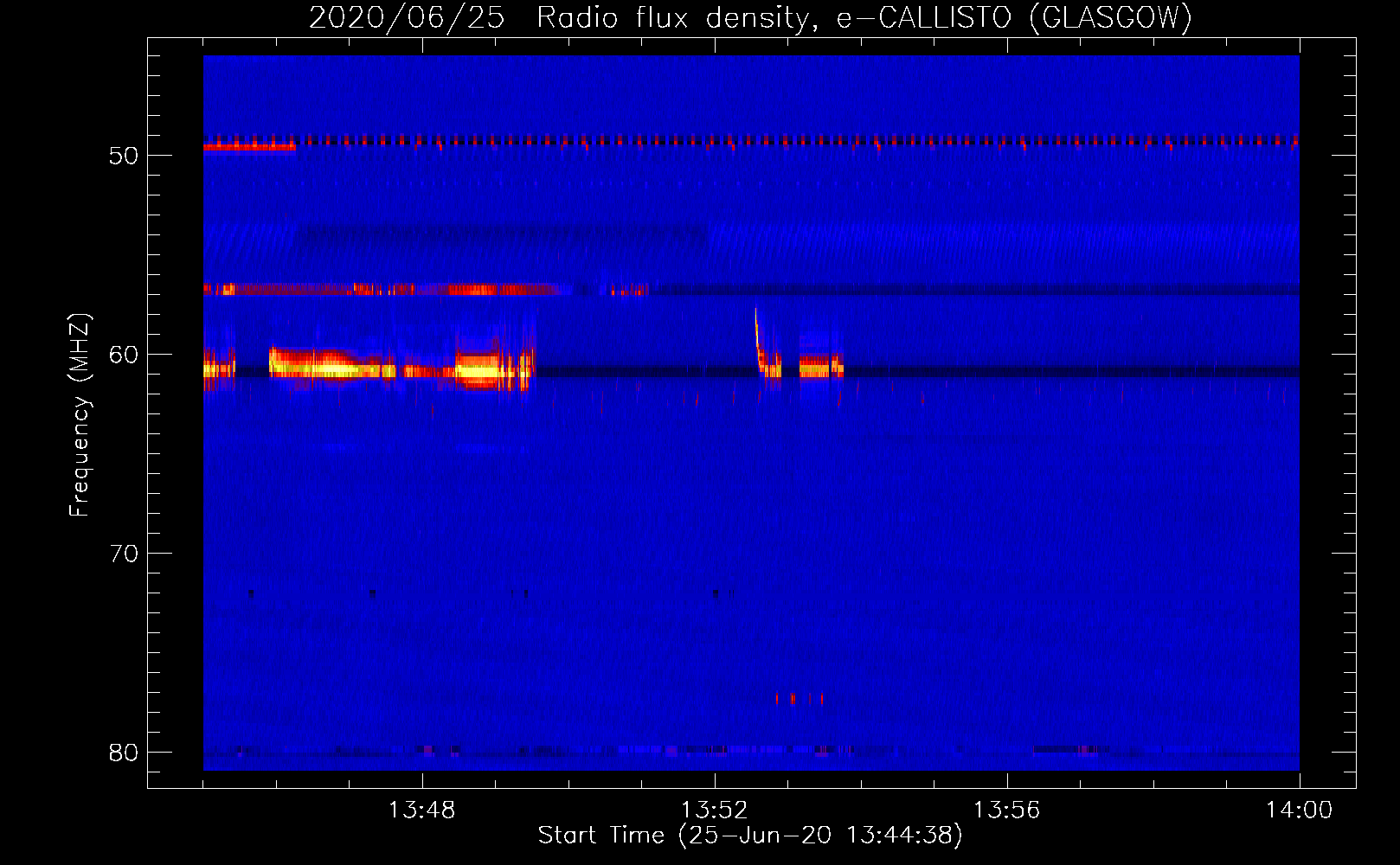Click the 70 frequency tick label
Image resolution: width=1400 pixels, height=865 pixels.
coord(124,554)
